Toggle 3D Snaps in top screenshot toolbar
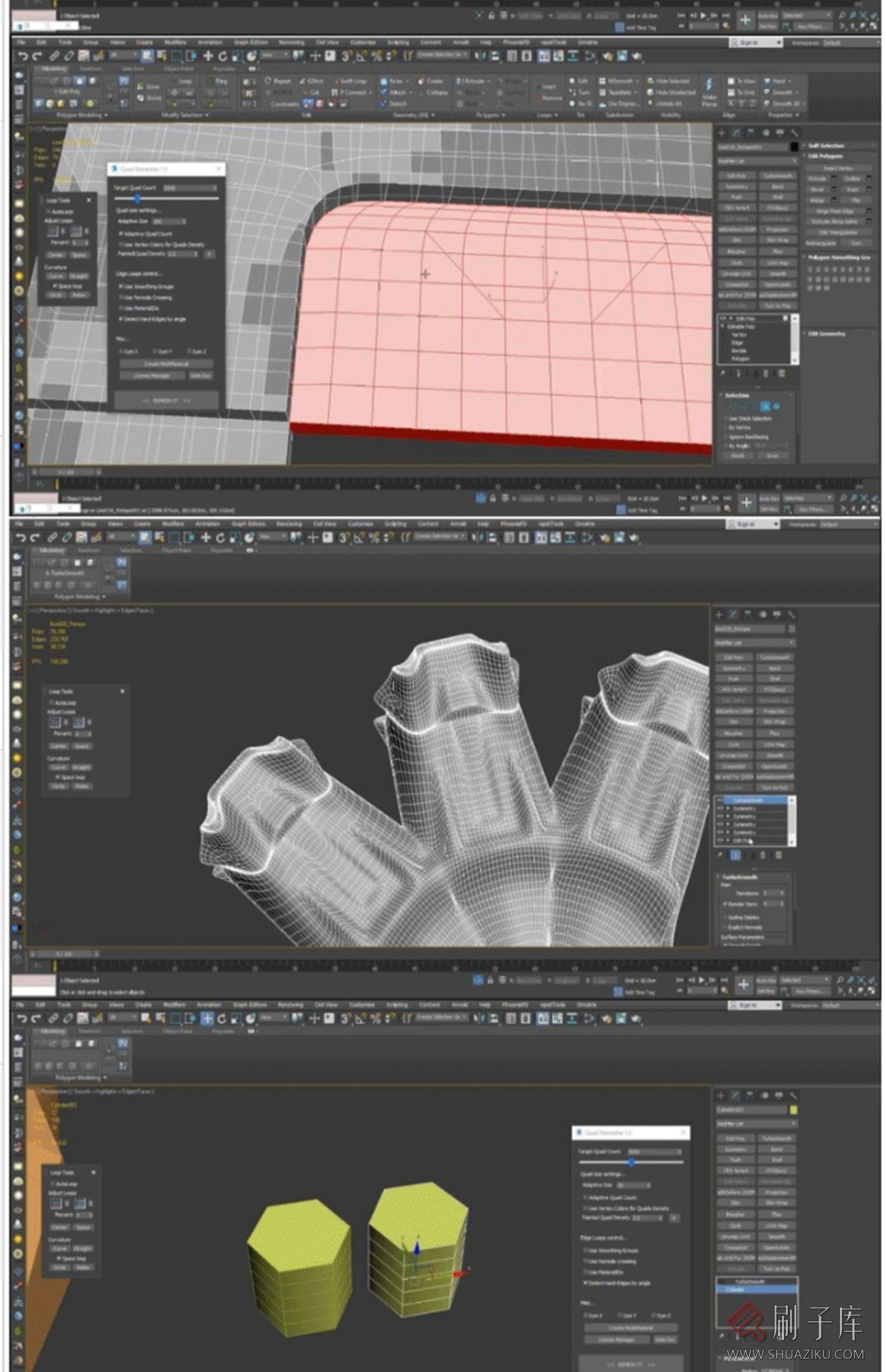The image size is (886, 1372). pyautogui.click(x=347, y=56)
